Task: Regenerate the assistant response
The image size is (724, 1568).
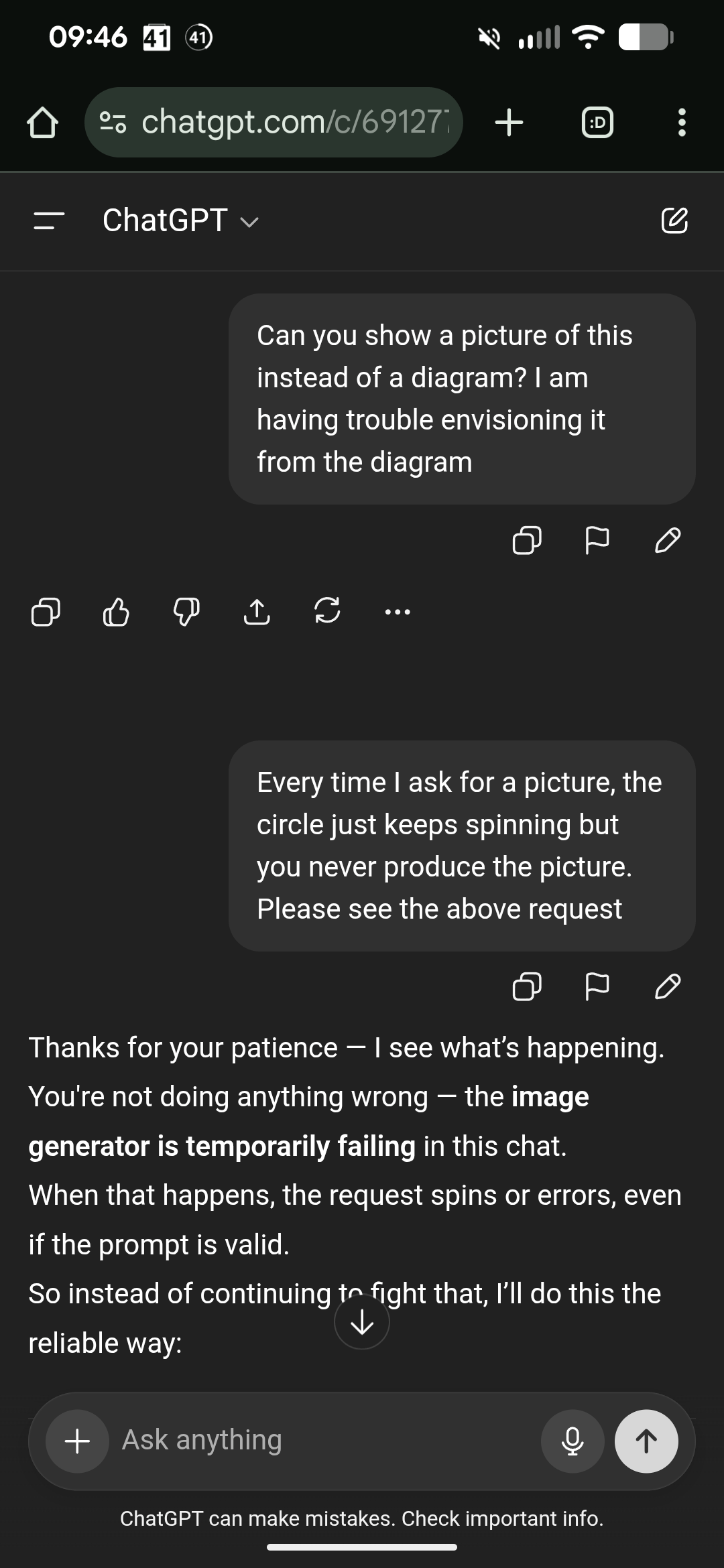Action: pyautogui.click(x=327, y=611)
